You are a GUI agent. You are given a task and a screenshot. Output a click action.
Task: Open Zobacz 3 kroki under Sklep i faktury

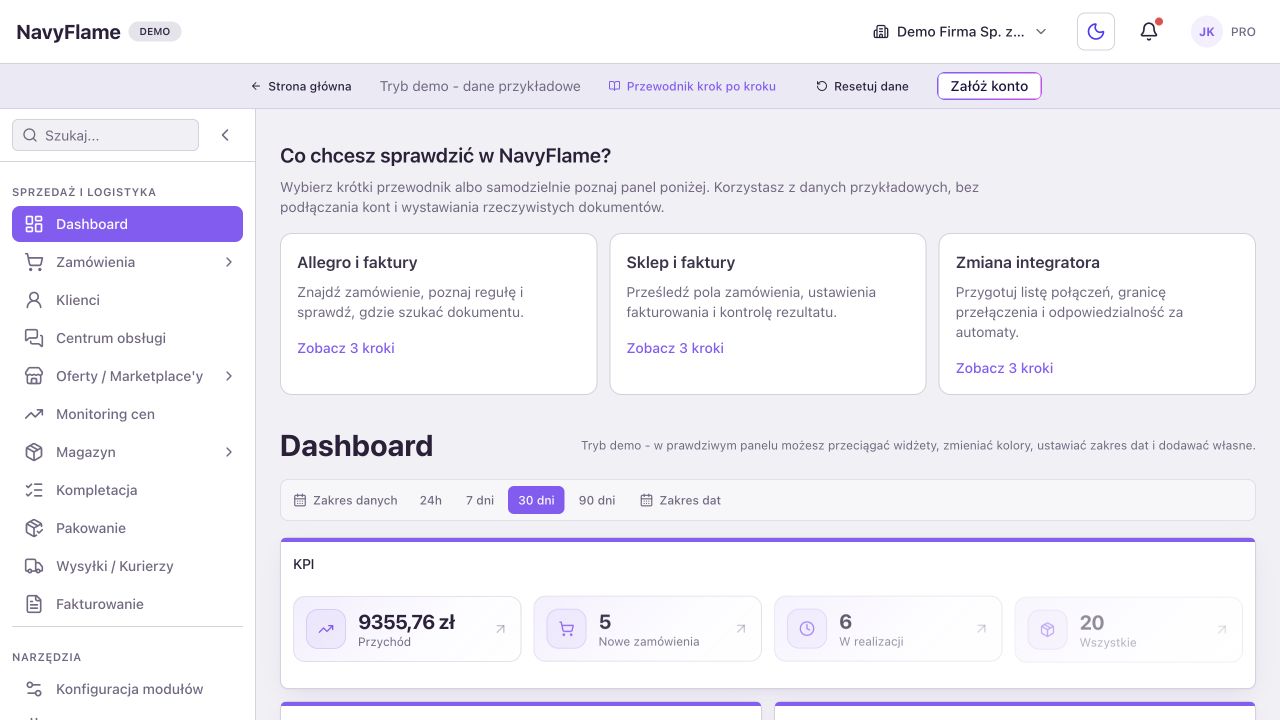click(x=675, y=348)
